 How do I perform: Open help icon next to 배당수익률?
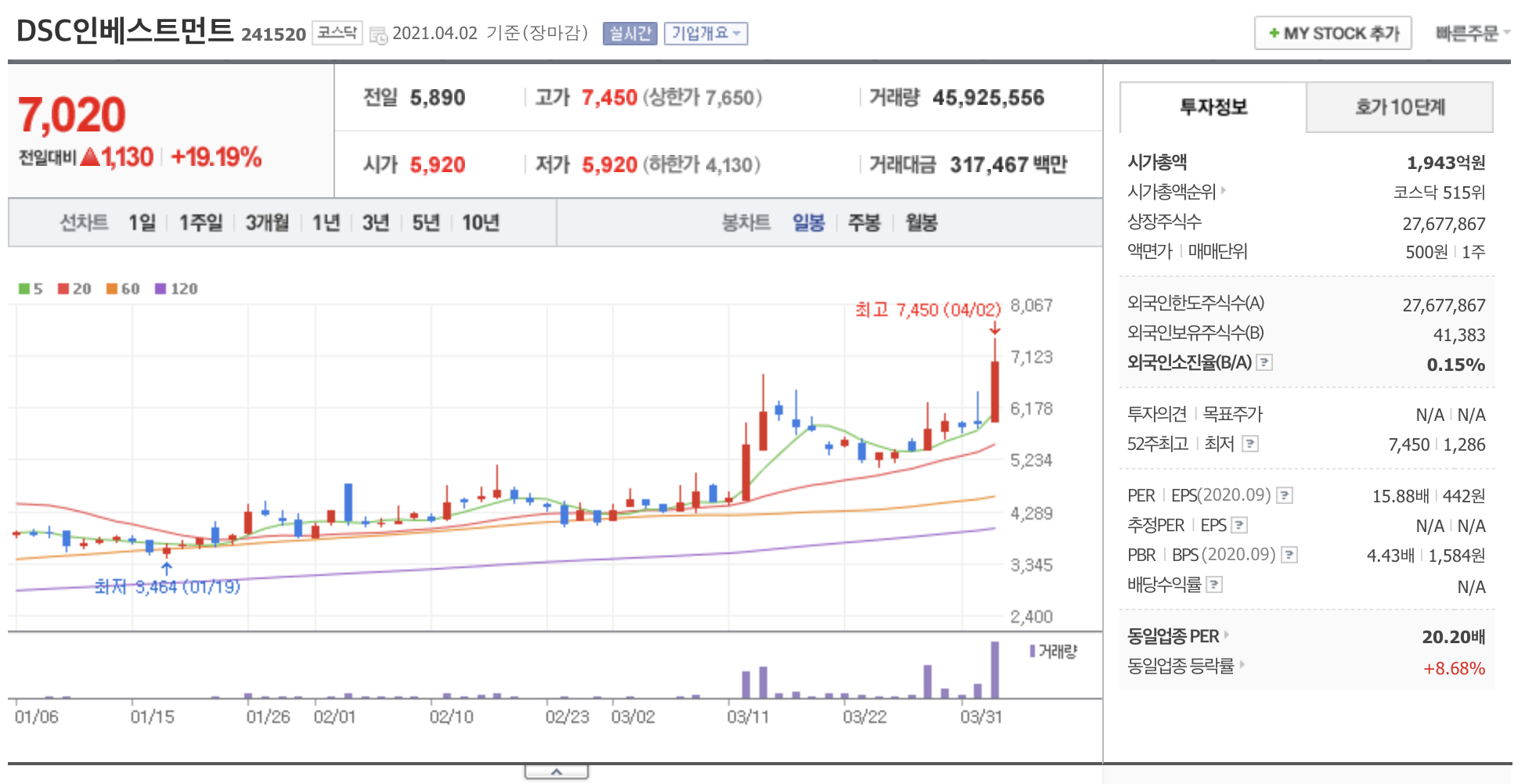(1214, 584)
